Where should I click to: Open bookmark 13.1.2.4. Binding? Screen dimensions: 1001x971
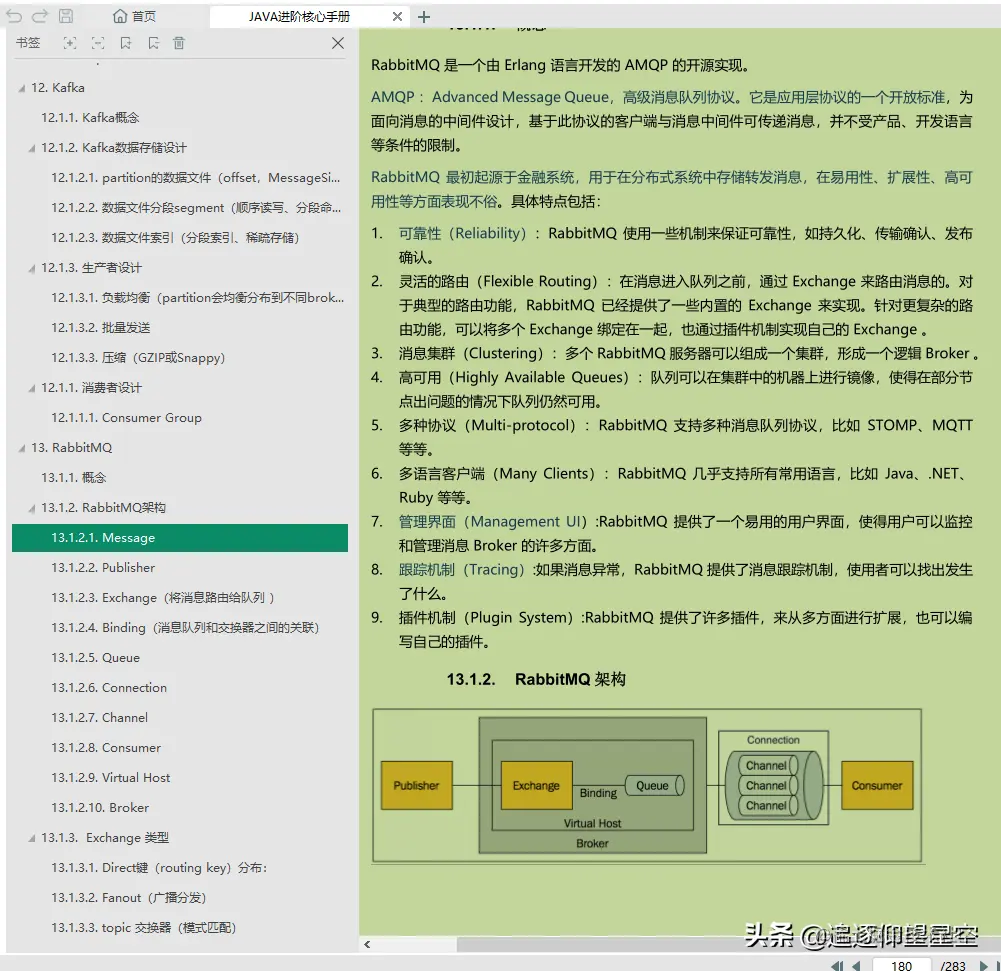[185, 628]
